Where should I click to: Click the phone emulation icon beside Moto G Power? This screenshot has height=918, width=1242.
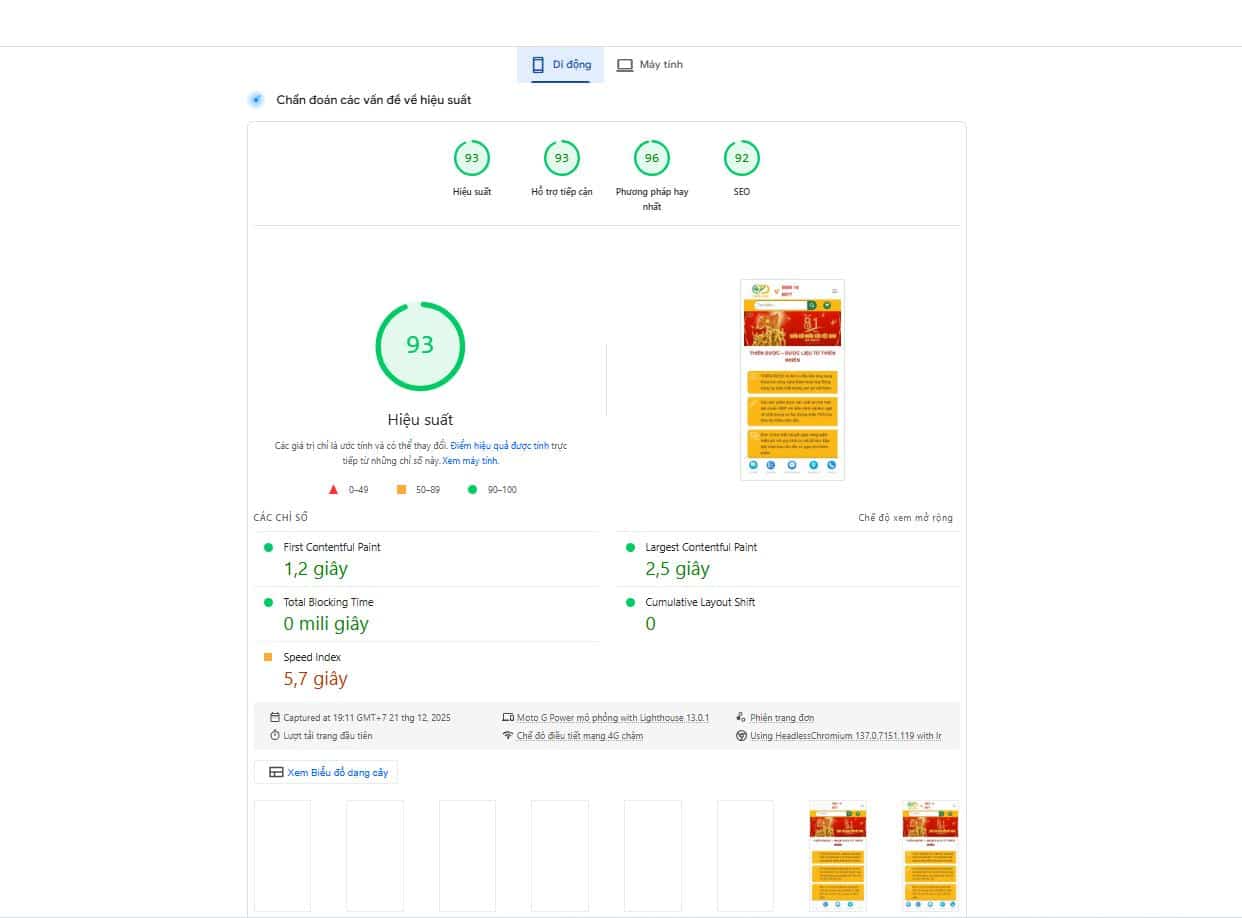[506, 717]
